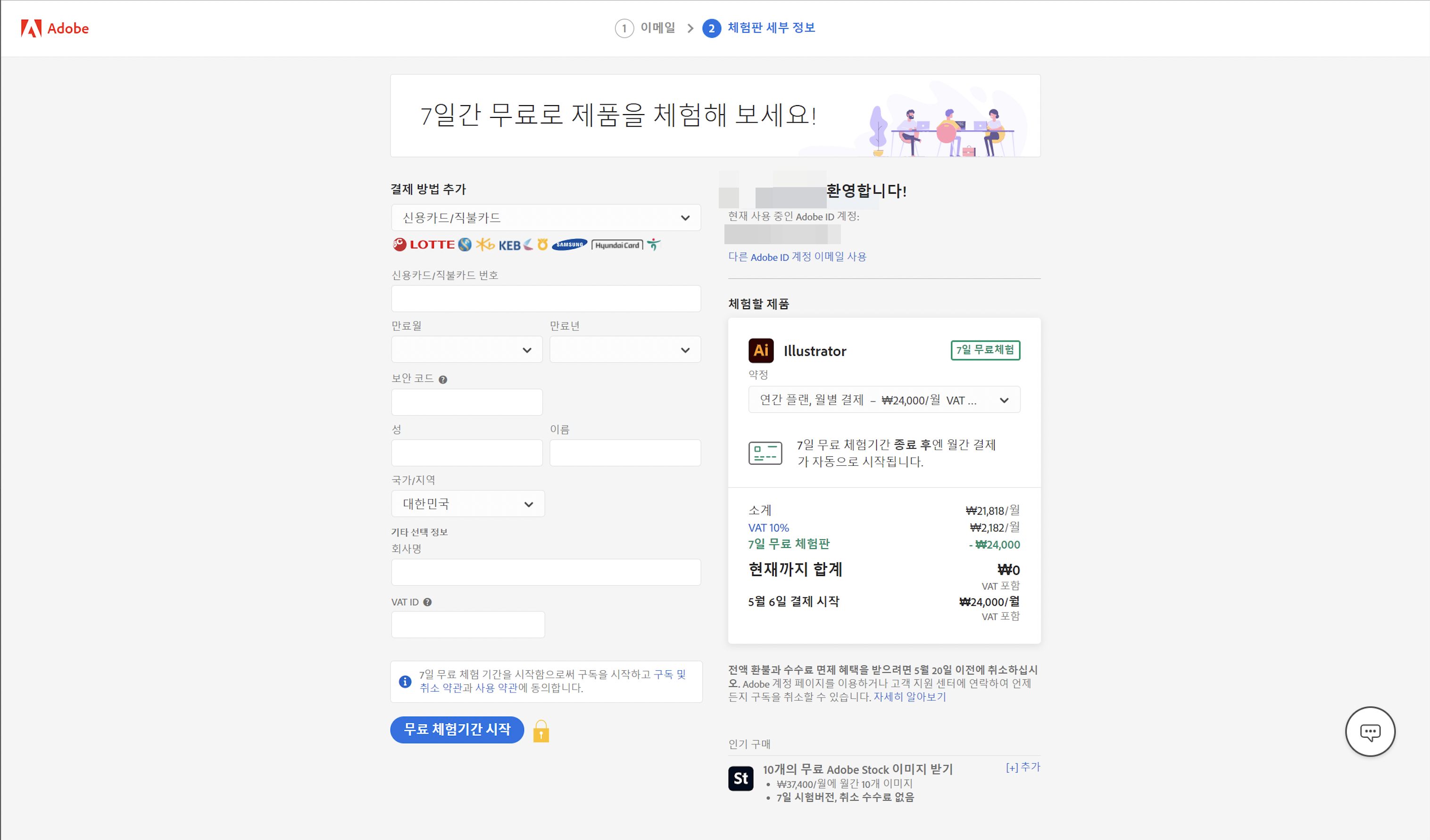
Task: Click the yellow padlock security icon
Action: click(541, 732)
